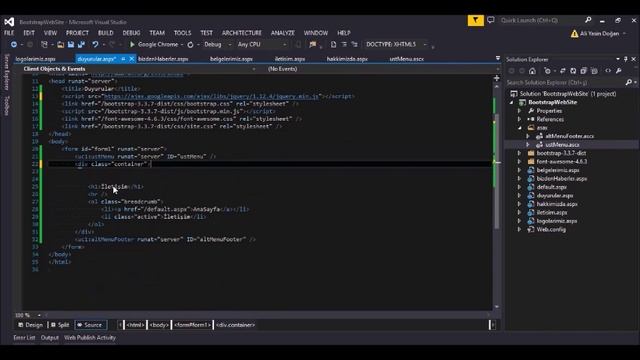Expand the Properties node in Solution Explorer
Viewport: 640px width, 360px height.
[520, 111]
